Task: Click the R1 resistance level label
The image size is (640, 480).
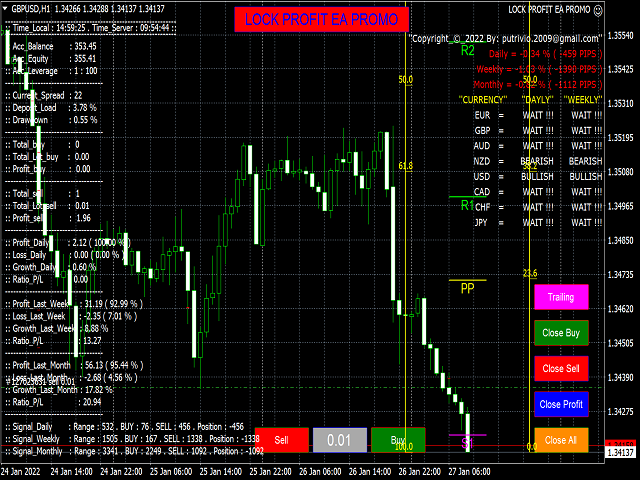Action: click(468, 205)
